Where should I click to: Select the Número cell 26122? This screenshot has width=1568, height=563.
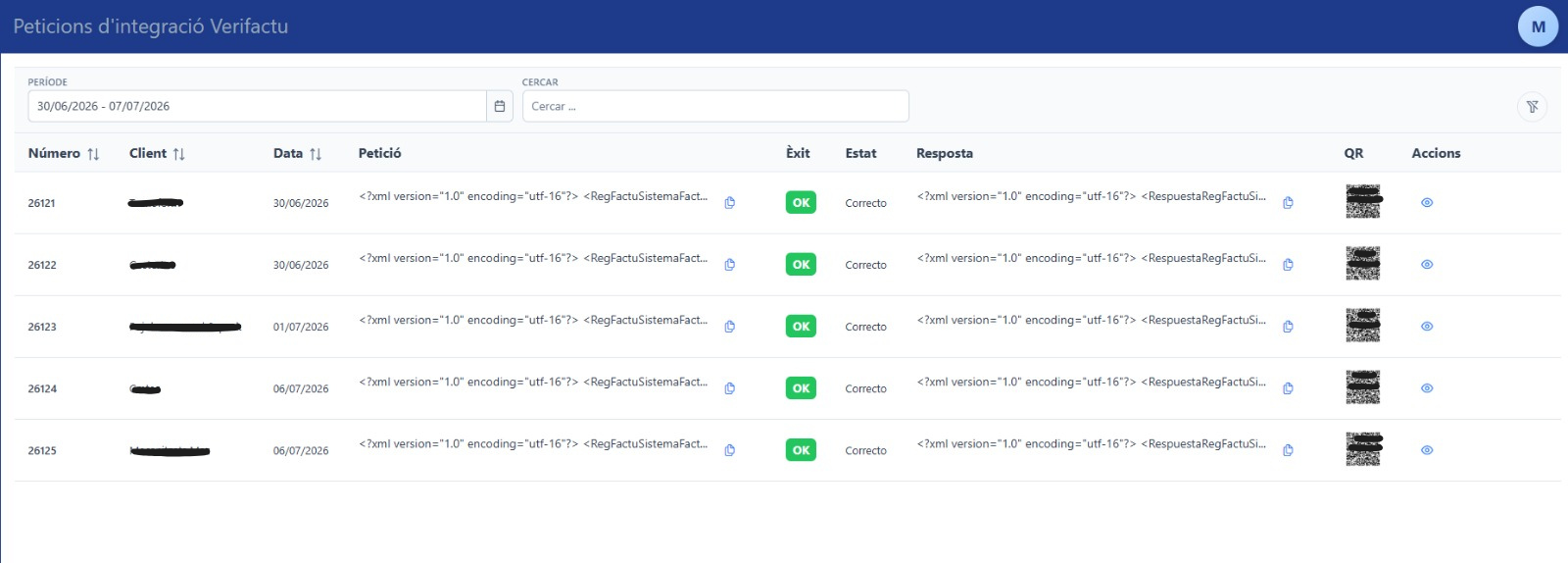(x=41, y=265)
